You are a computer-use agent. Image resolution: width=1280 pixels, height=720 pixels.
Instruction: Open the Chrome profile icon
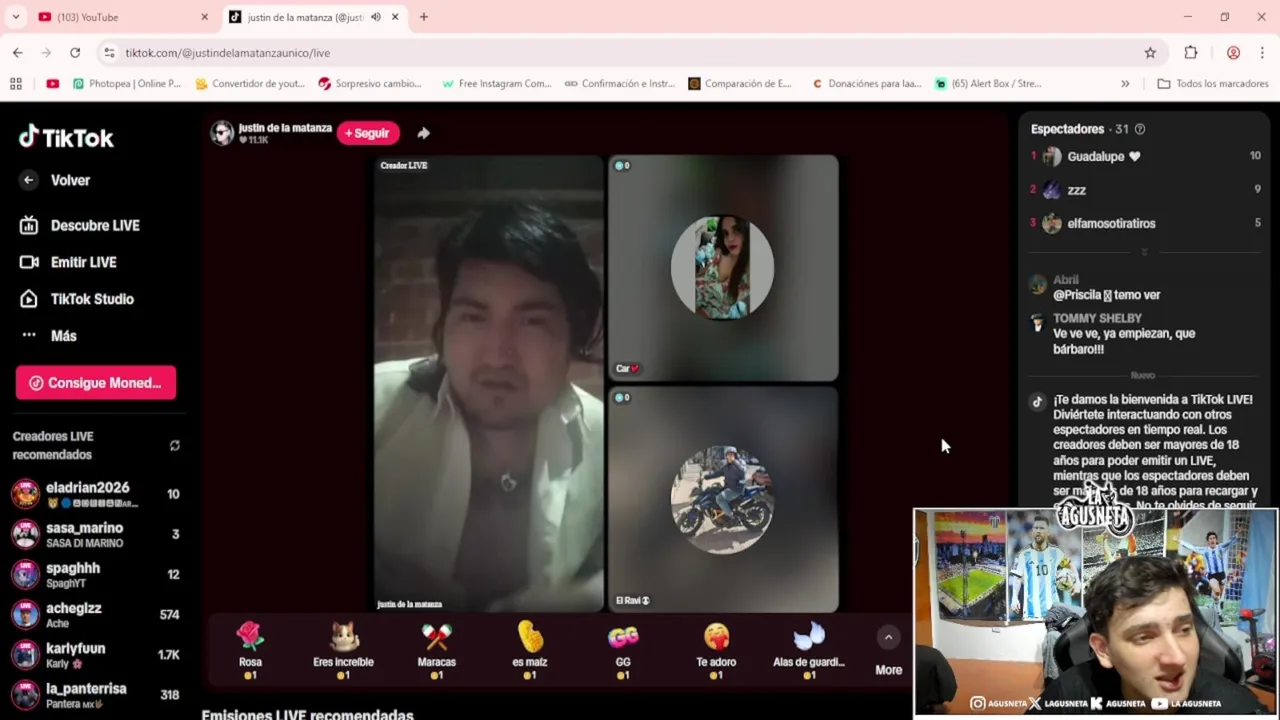1233,53
